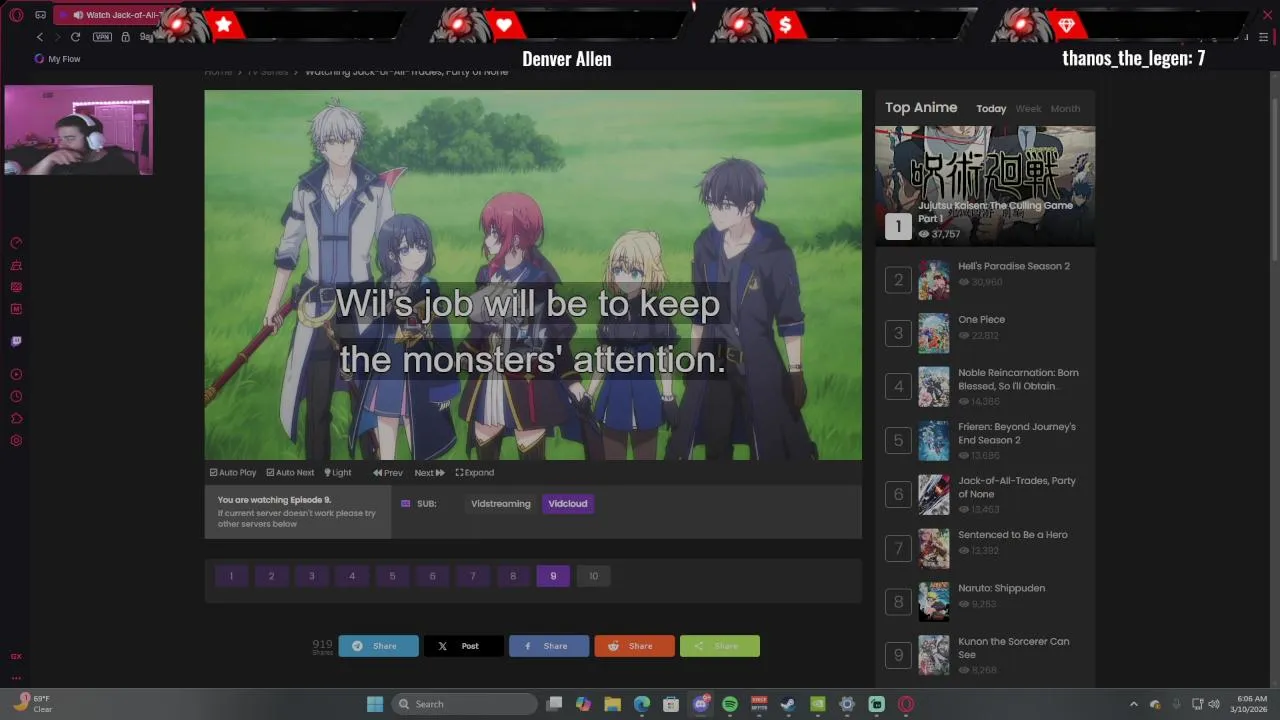Open Sentenced to Be a Hero
Viewport: 1280px width, 720px height.
pos(1013,535)
